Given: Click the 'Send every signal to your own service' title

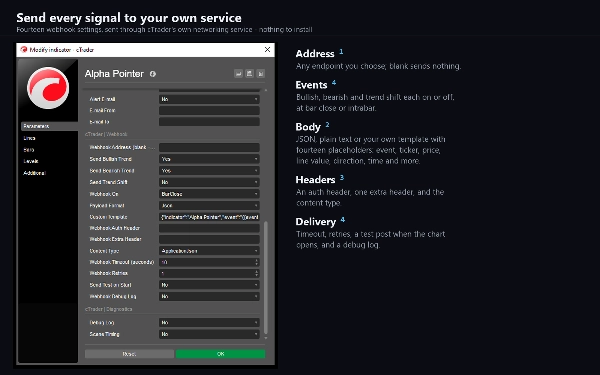Looking at the screenshot, I should 129,18.
